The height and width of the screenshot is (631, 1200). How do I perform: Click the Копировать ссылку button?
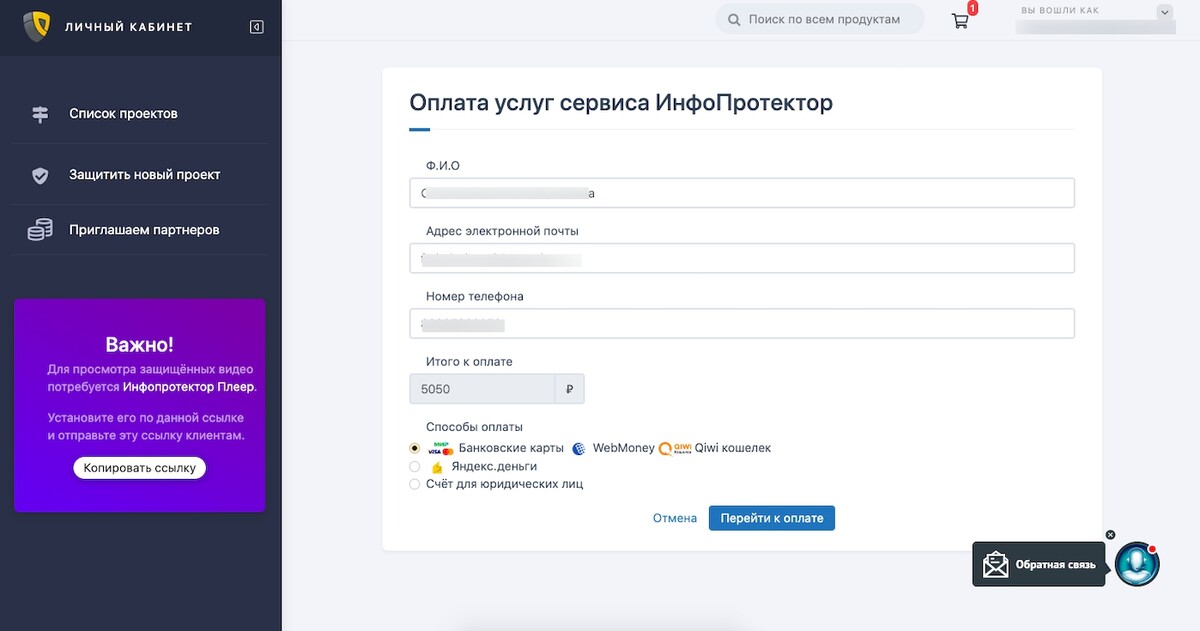(140, 468)
